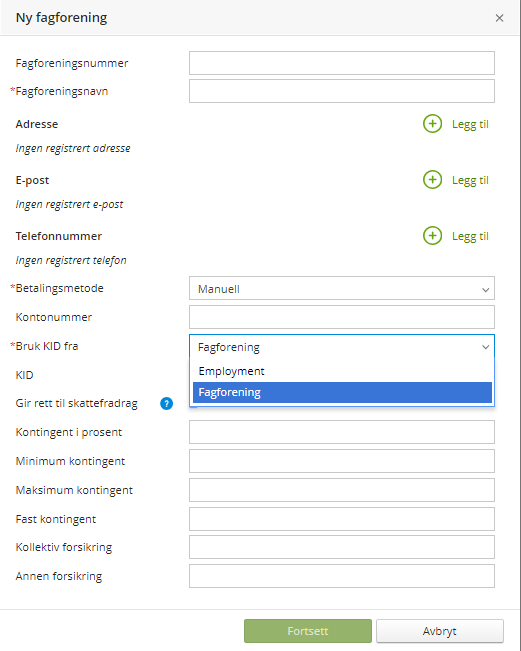Click the 'Ingen registrert adresse' text
Viewport: 521px width, 651px height.
click(73, 148)
